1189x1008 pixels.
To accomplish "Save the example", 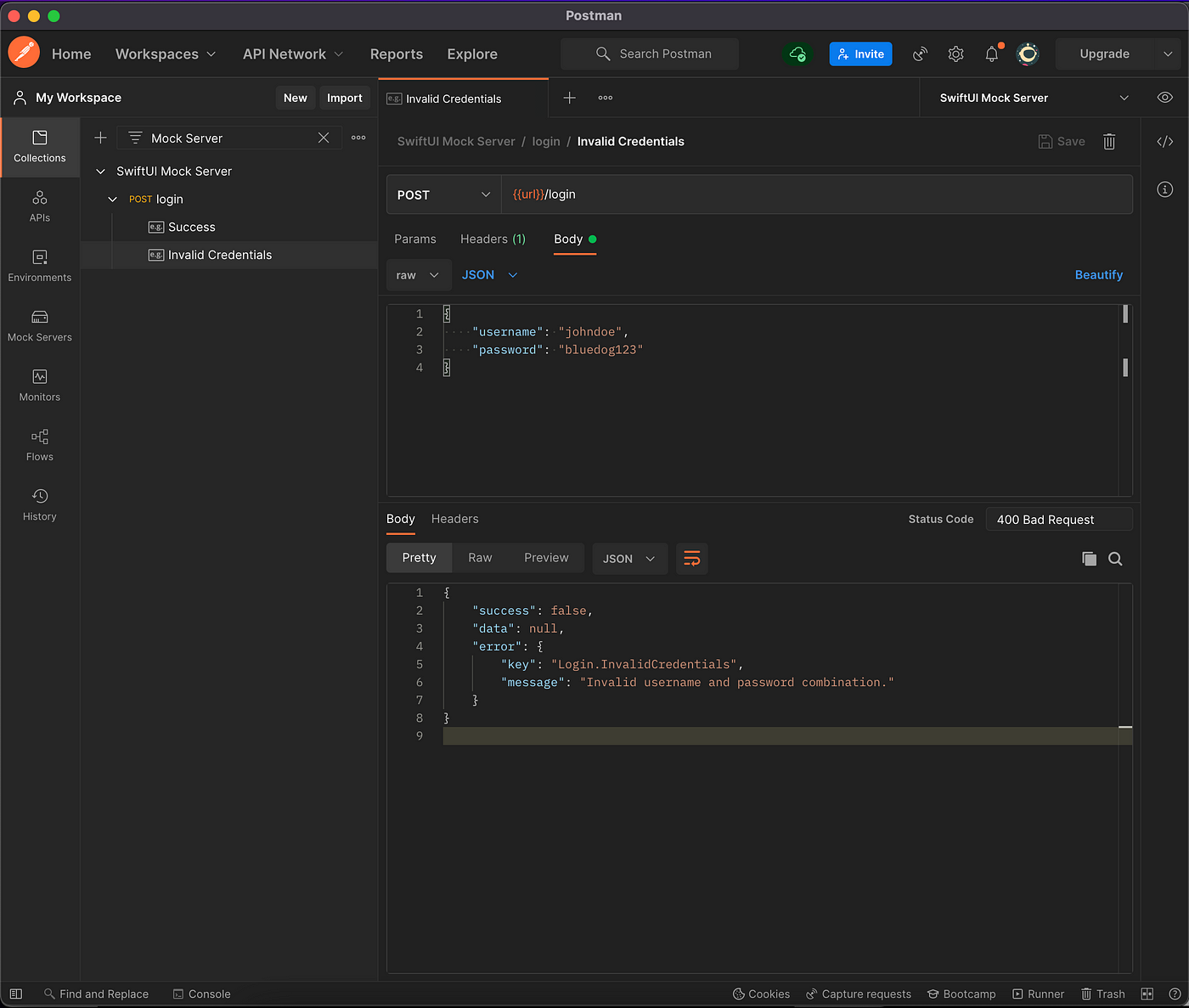I will point(1062,142).
